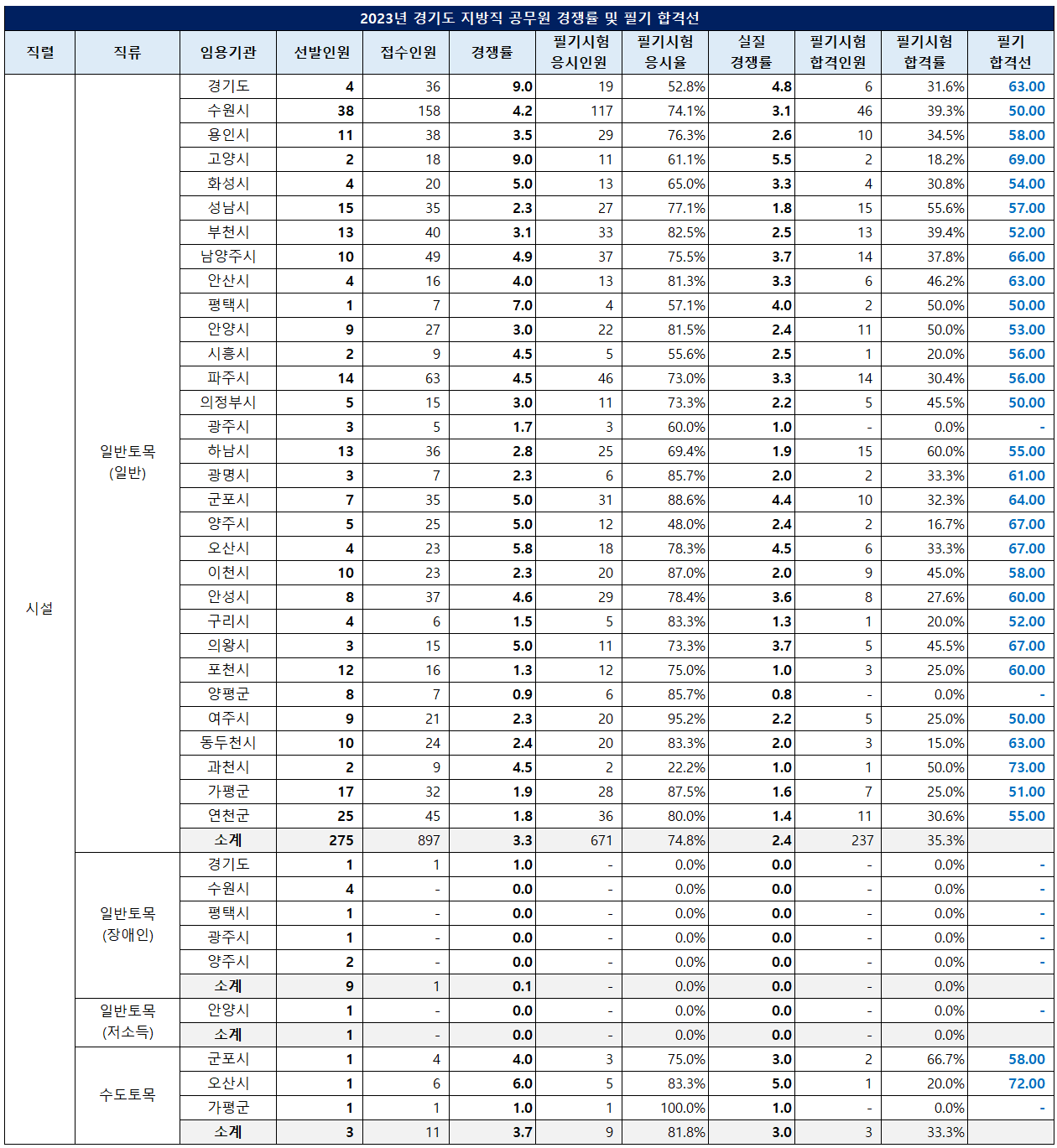Click the '필기시험 응시인원' column header
This screenshot has width=1057, height=1148.
579,52
